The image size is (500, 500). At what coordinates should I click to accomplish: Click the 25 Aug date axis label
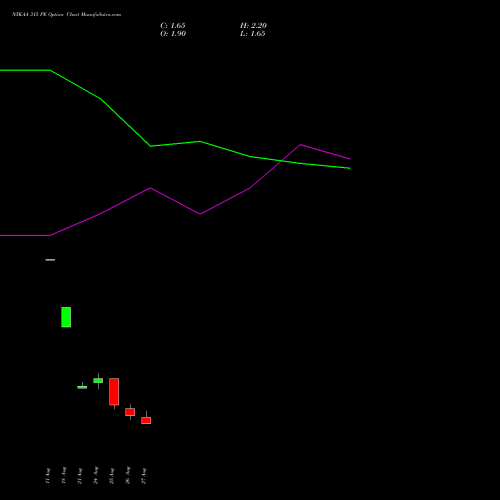(112, 476)
